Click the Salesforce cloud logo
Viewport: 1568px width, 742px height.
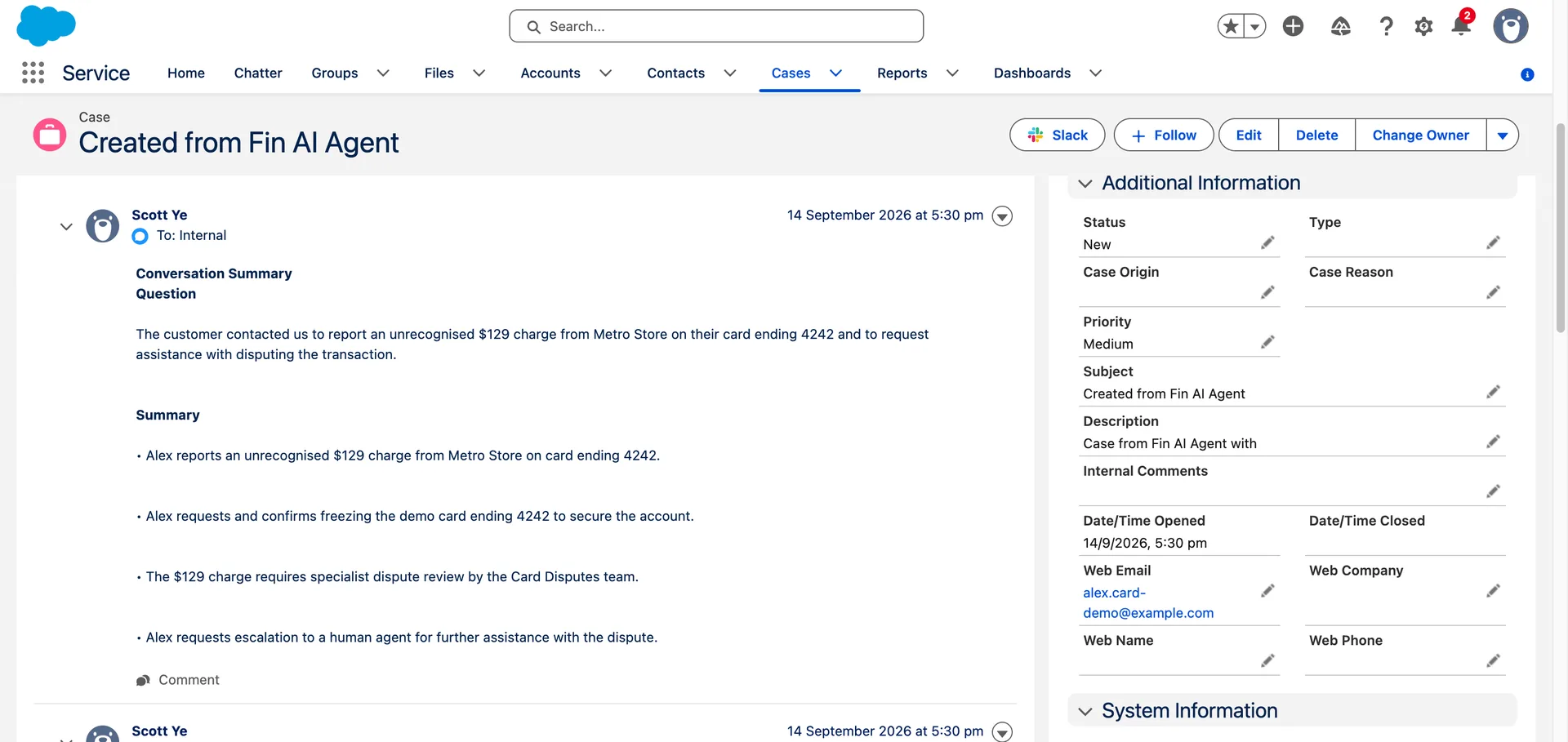pos(46,25)
